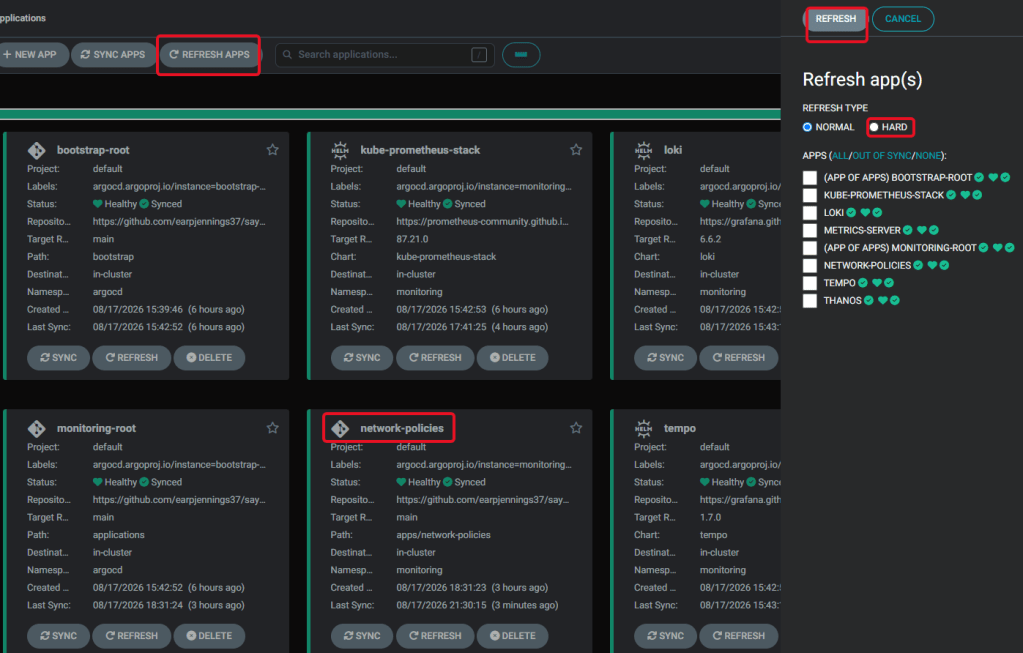Screen dimensions: 1023x653
Task: Click REFRESH on kube-prometheus-stack card
Action: [435, 357]
